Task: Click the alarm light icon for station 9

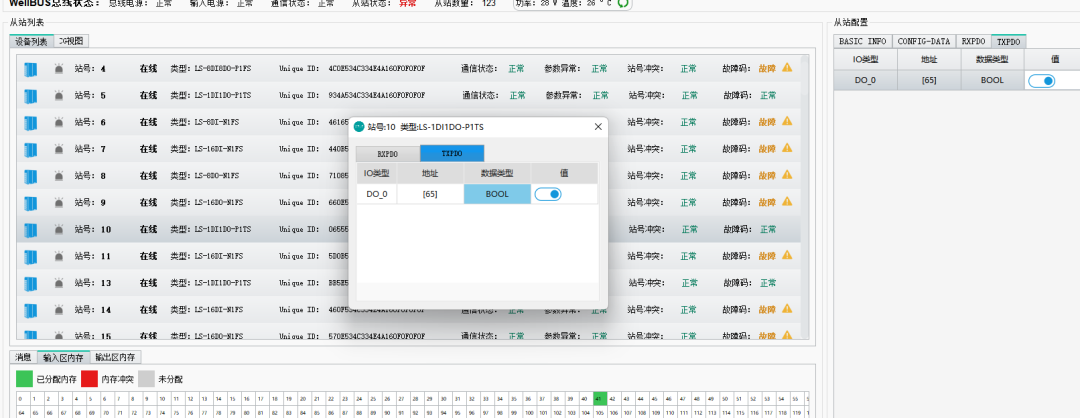Action: pos(59,203)
